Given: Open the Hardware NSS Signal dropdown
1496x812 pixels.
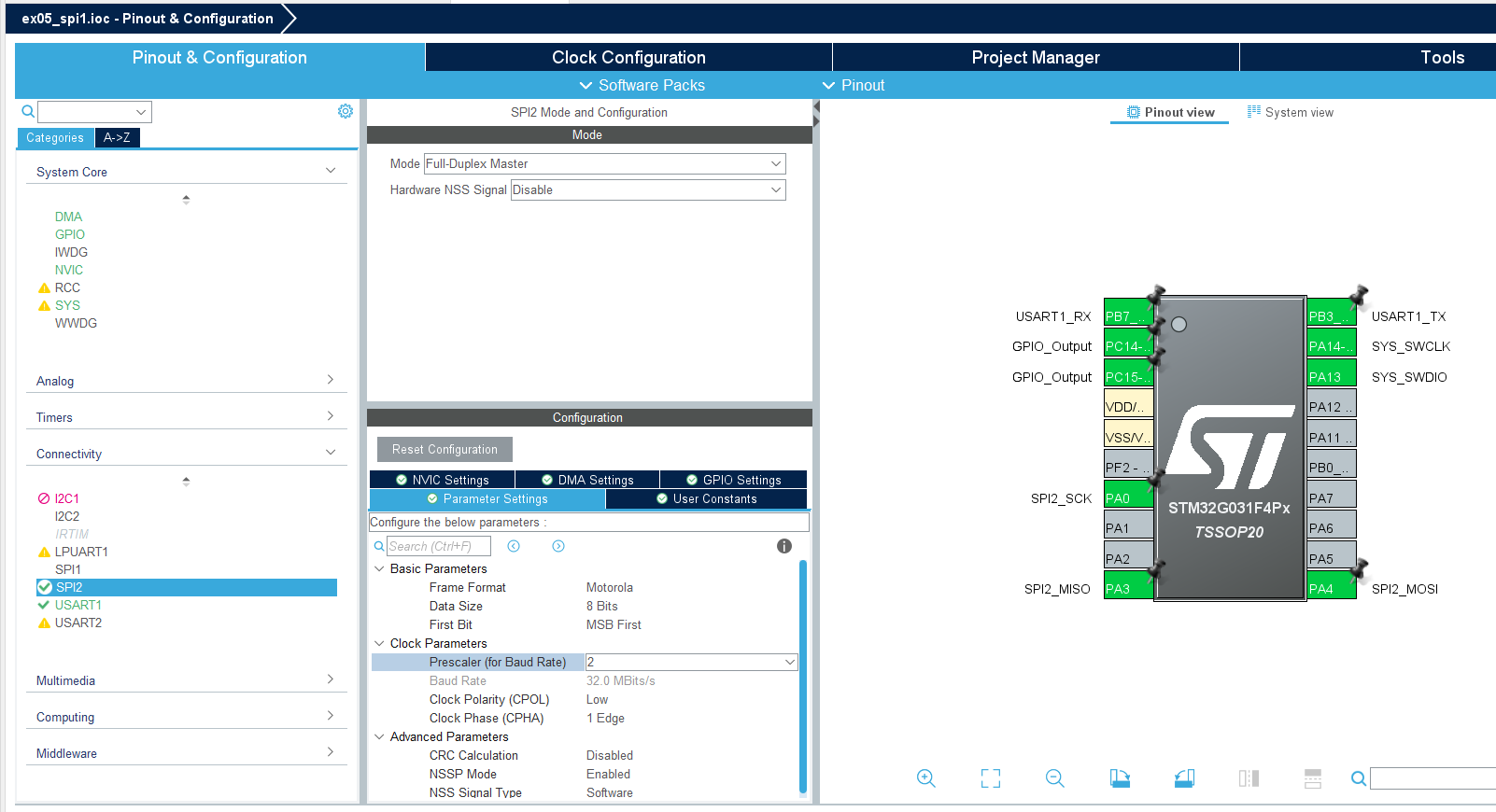Looking at the screenshot, I should pyautogui.click(x=648, y=189).
